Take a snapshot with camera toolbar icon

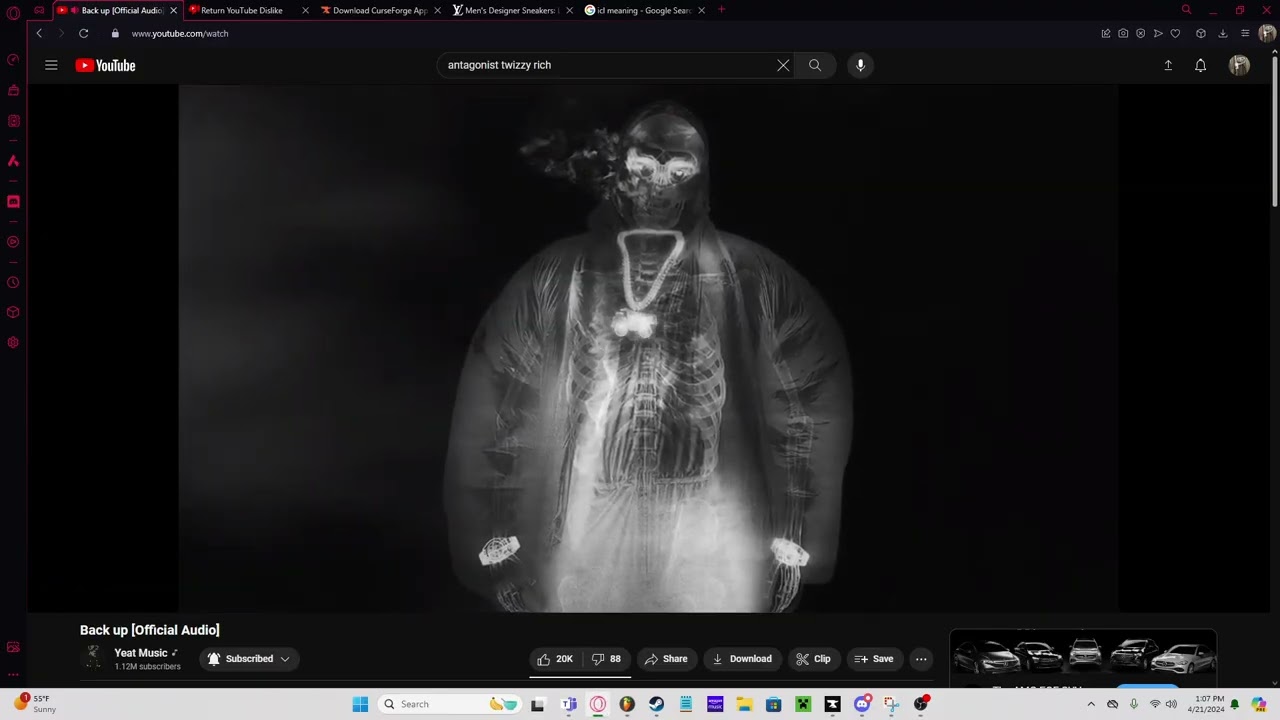click(1123, 33)
